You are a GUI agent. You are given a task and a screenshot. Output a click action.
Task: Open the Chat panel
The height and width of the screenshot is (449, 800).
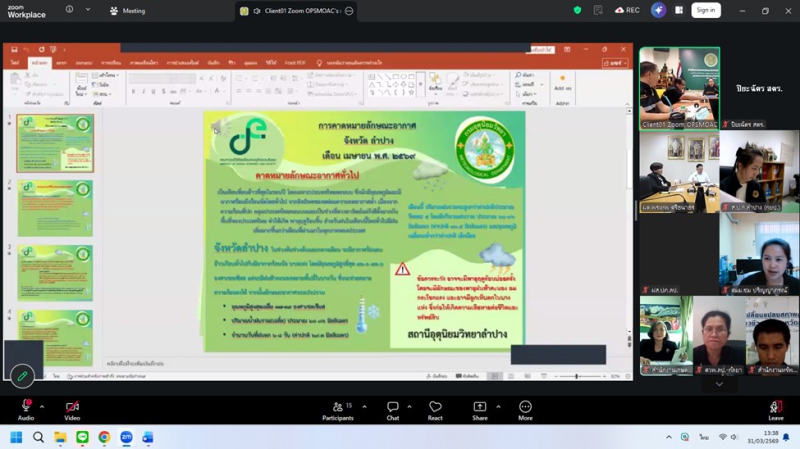pyautogui.click(x=393, y=407)
